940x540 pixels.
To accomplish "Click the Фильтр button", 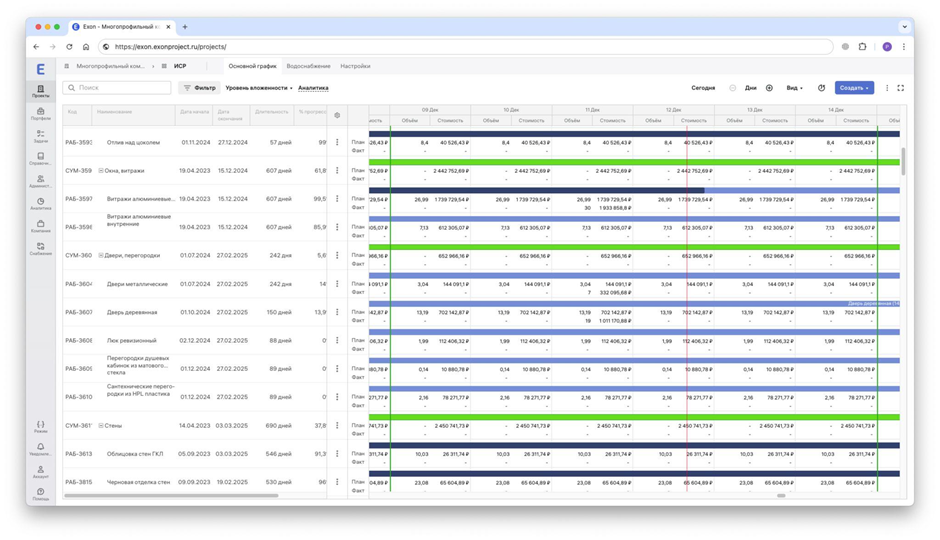I will (199, 88).
